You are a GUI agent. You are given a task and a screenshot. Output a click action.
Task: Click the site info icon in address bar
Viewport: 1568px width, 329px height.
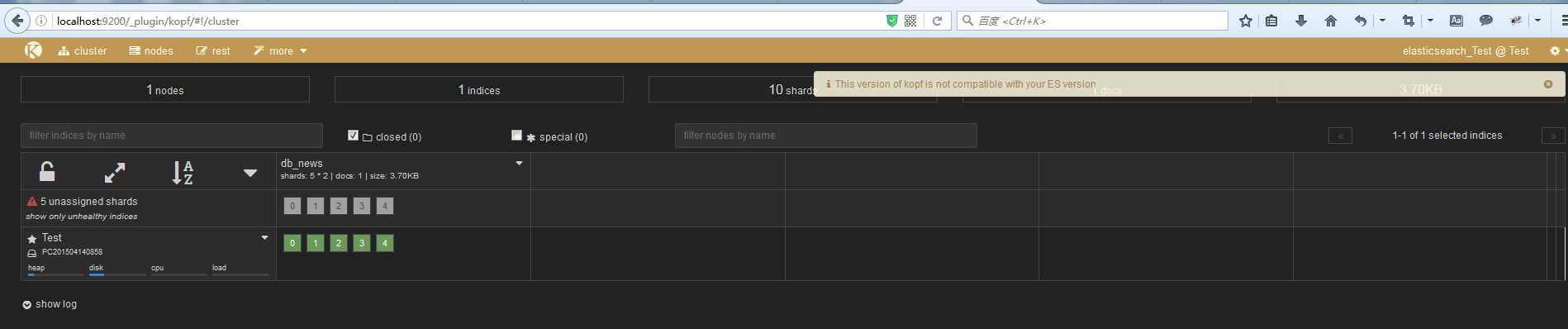41,21
